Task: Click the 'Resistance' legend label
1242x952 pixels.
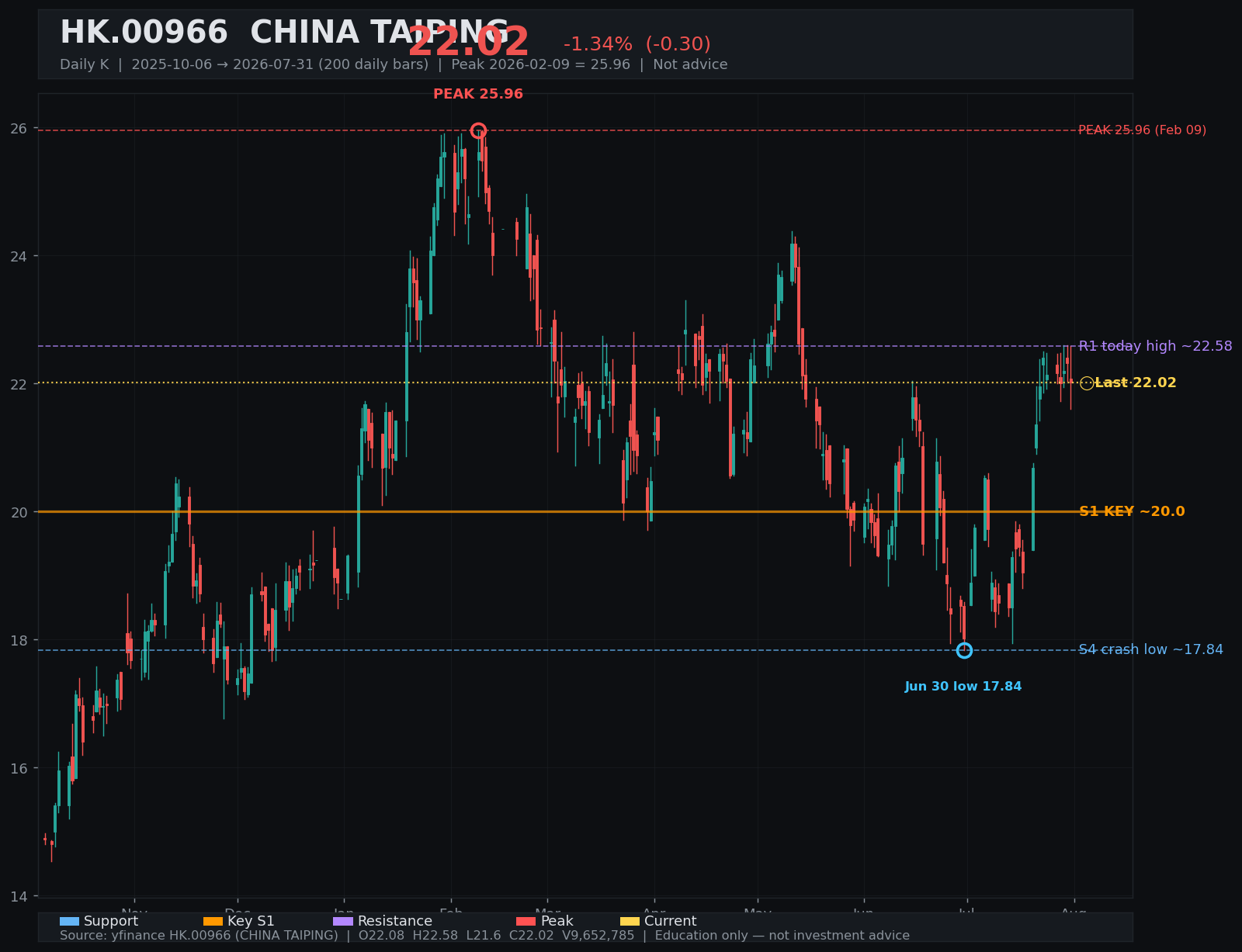Action: [x=395, y=922]
